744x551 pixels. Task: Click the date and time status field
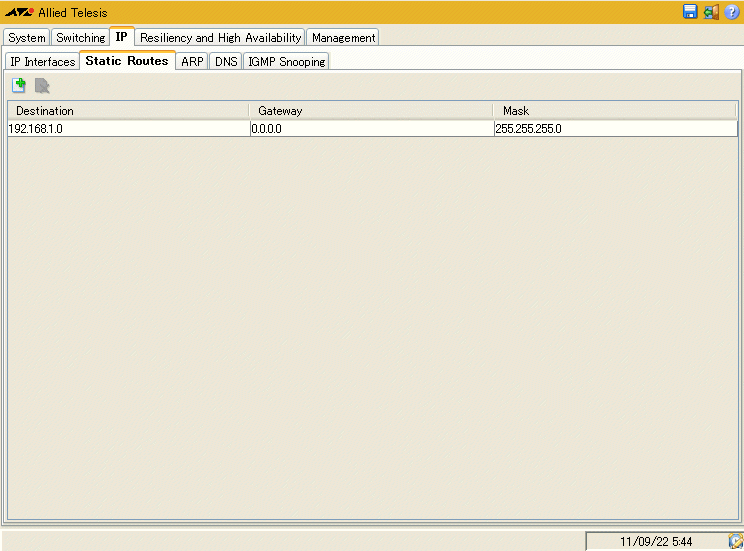[x=655, y=541]
